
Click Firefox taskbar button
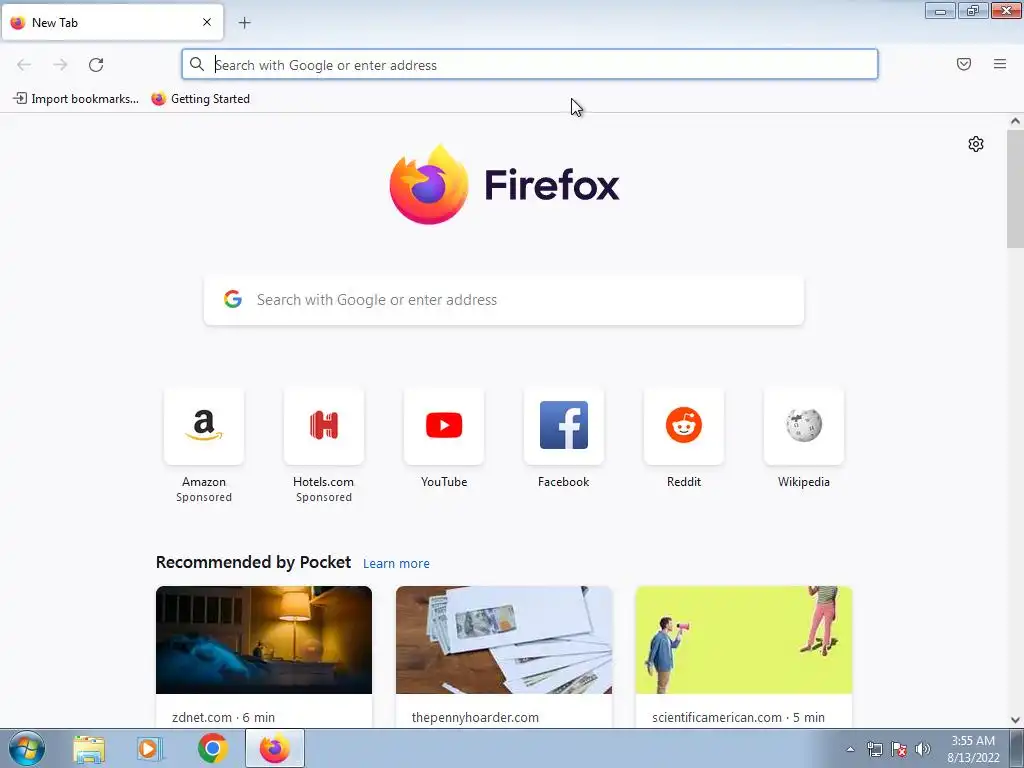pyautogui.click(x=275, y=748)
